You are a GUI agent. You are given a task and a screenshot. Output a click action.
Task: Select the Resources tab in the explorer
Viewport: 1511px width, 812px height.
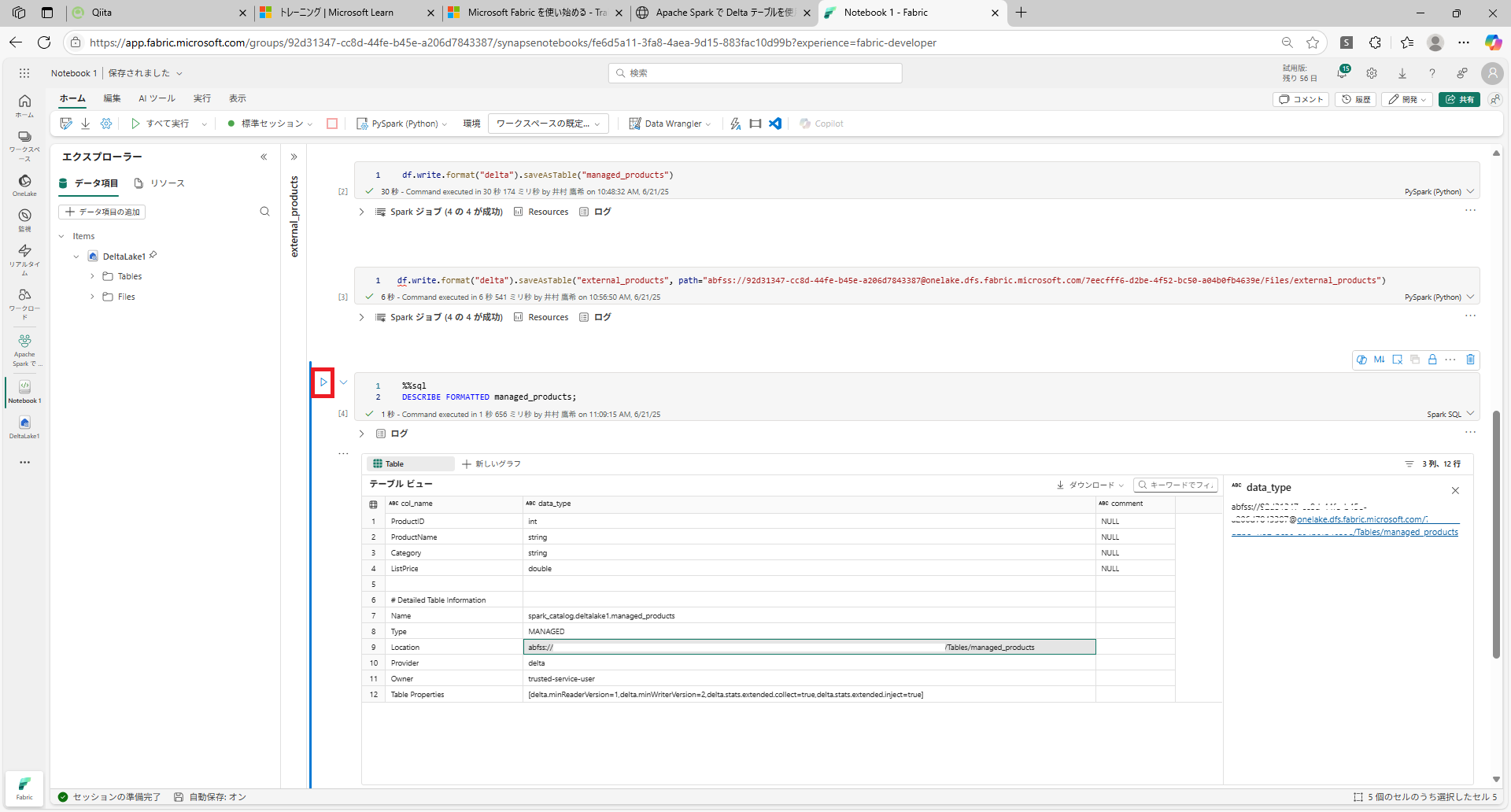pyautogui.click(x=159, y=183)
